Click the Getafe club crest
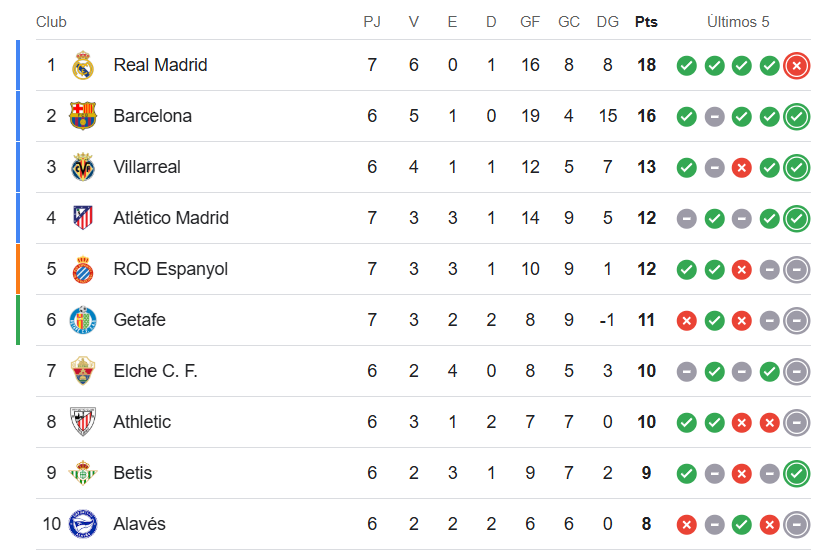830x552 pixels. [83, 320]
